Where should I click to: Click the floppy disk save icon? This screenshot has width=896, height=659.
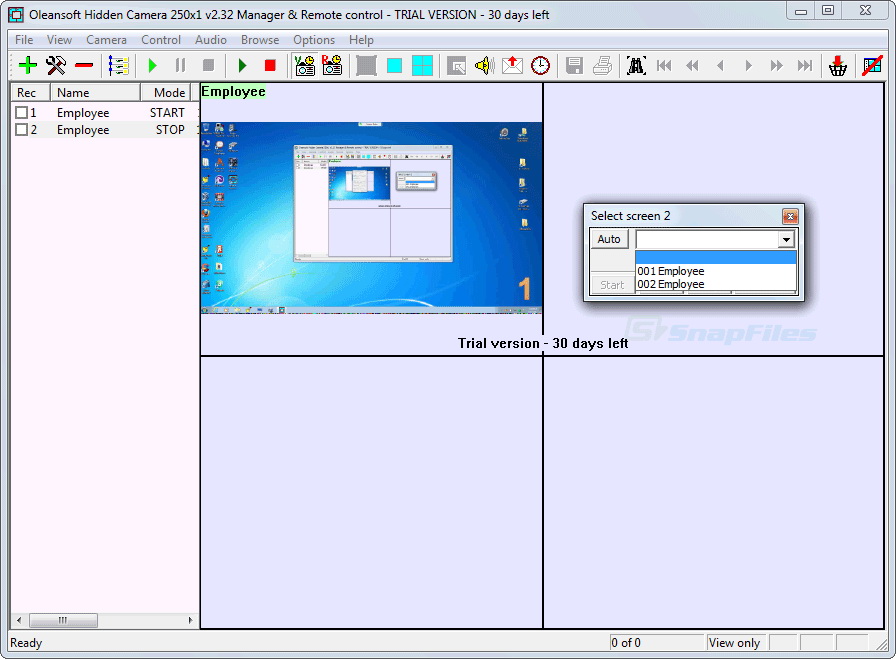click(574, 66)
